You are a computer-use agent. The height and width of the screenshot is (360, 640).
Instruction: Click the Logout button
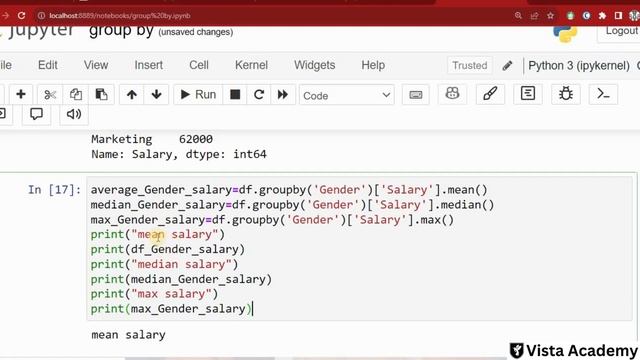coord(620,32)
